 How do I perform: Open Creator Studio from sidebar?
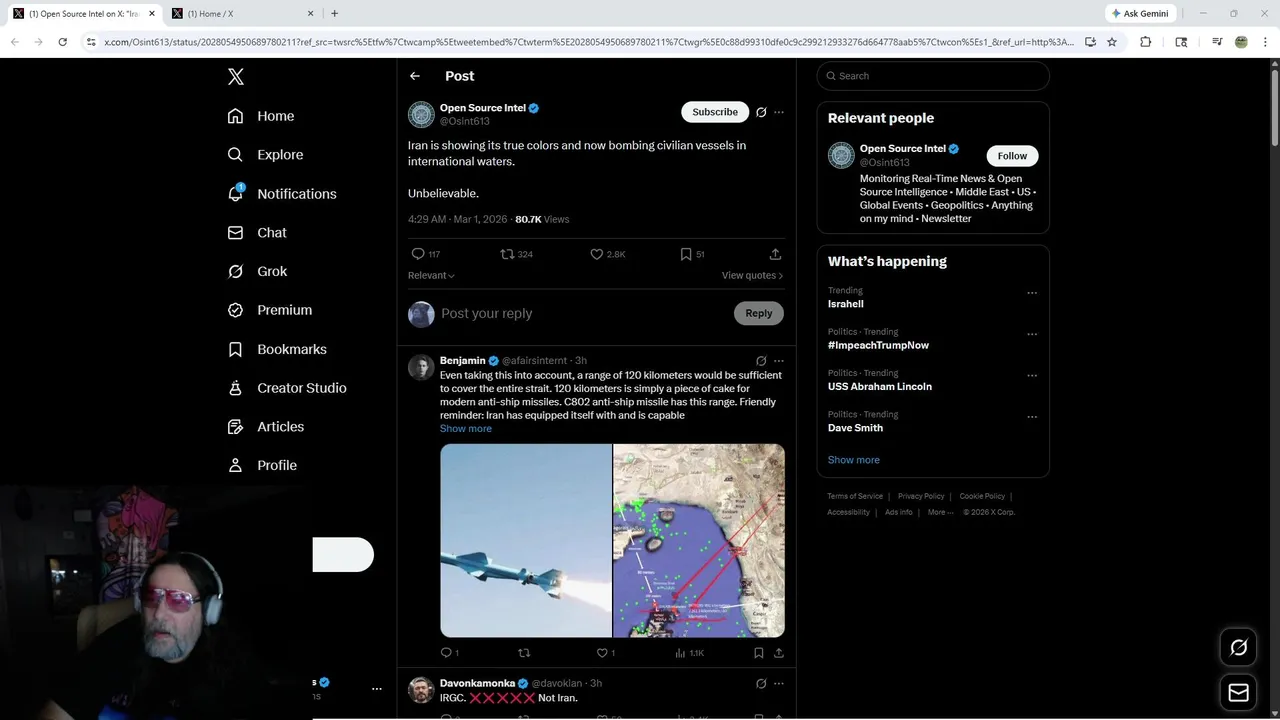click(287, 388)
